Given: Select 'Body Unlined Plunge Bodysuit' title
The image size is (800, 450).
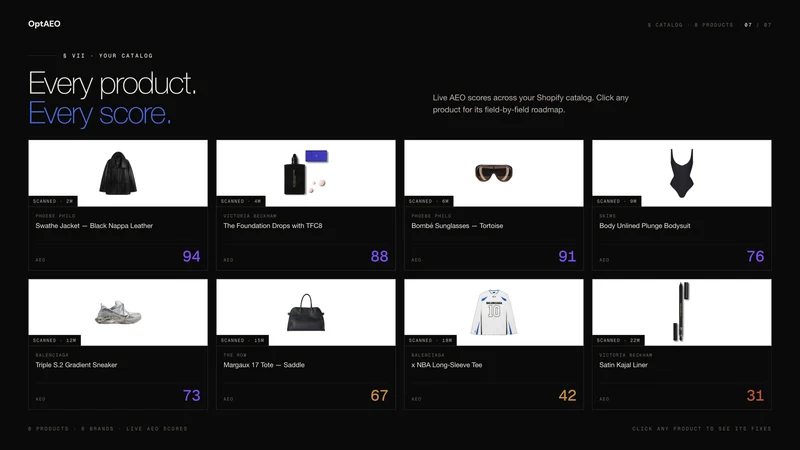Looking at the screenshot, I should (644, 226).
